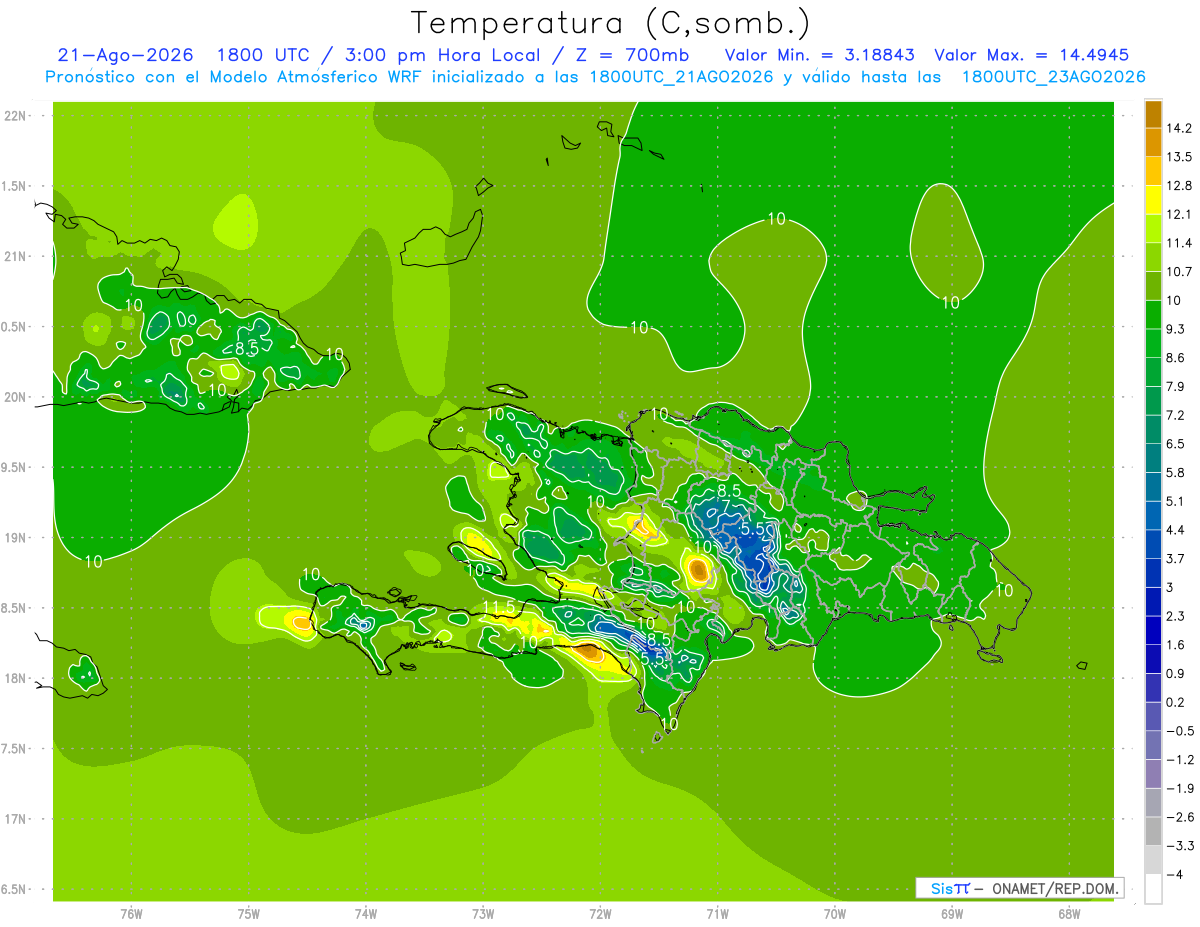Click the 'Temperatura (C,somb.)' chart title

(610, 22)
